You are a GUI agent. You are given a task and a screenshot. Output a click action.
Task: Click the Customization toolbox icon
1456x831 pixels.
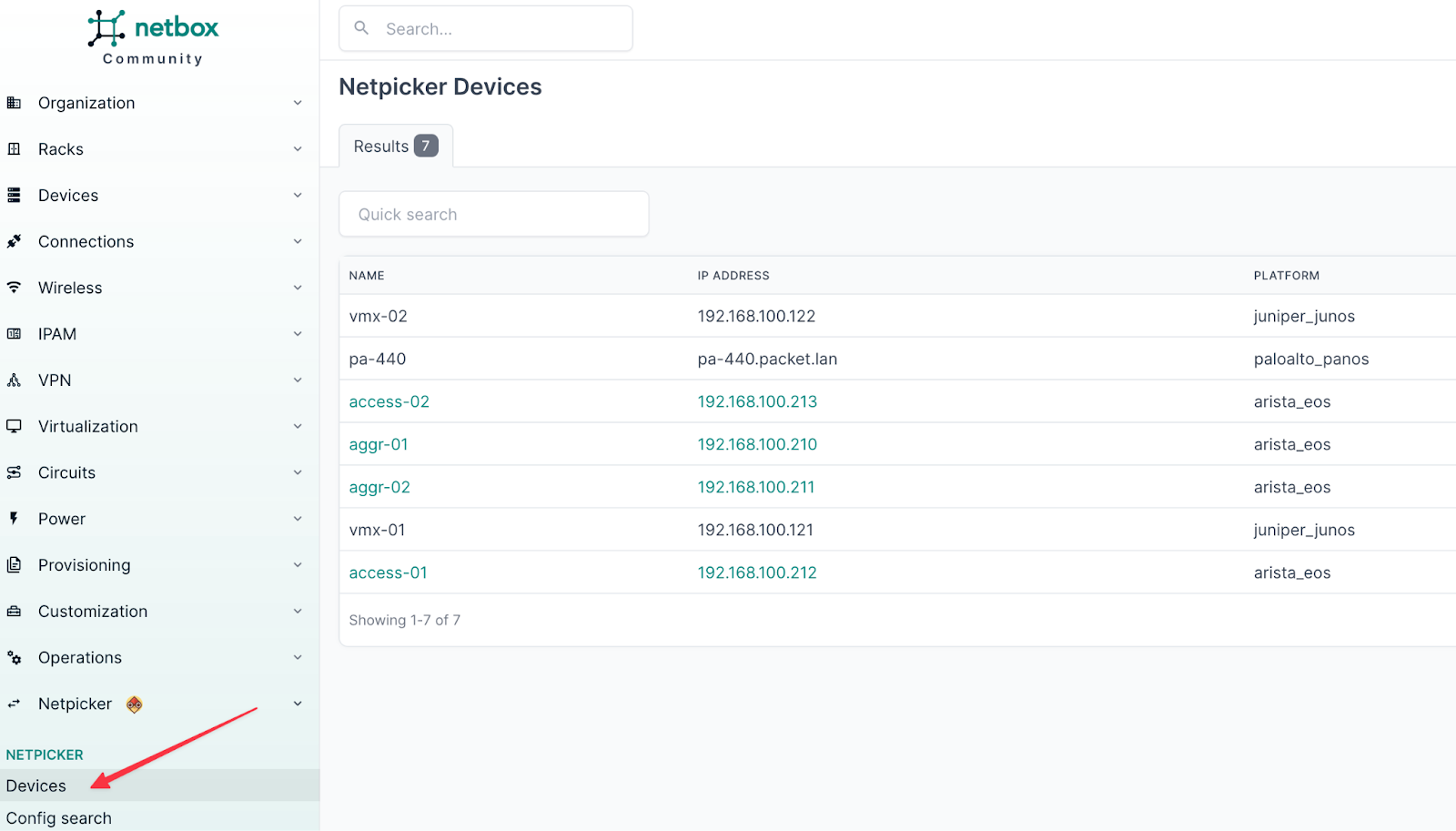(14, 612)
